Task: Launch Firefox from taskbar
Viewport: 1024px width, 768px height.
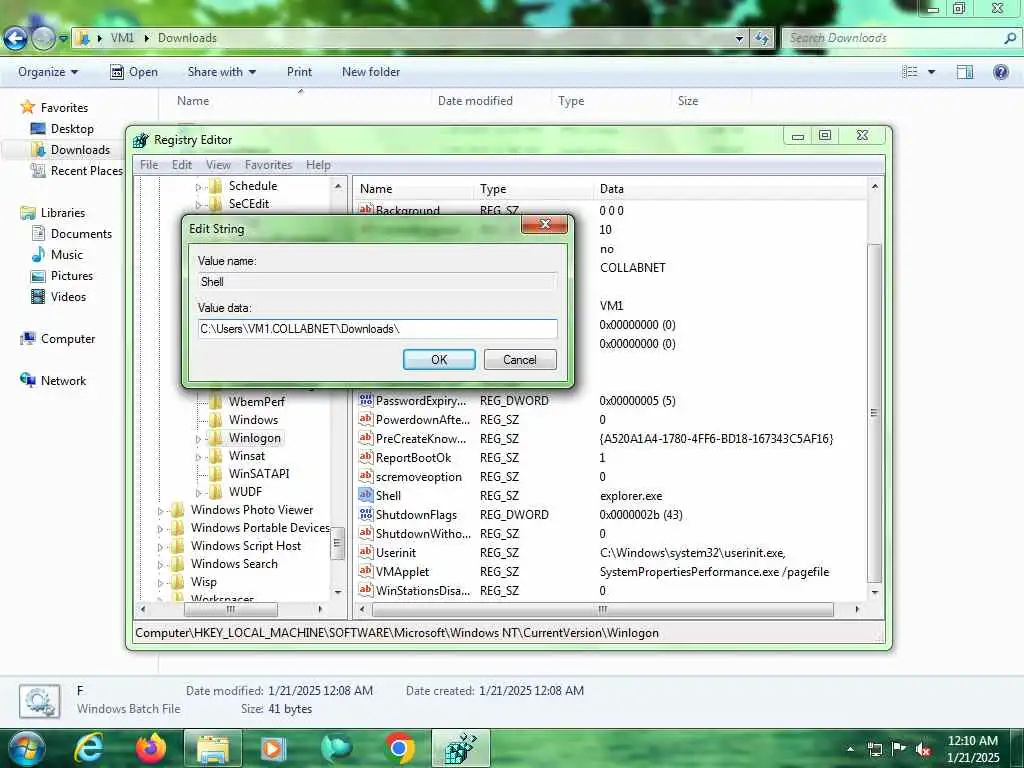Action: point(151,748)
